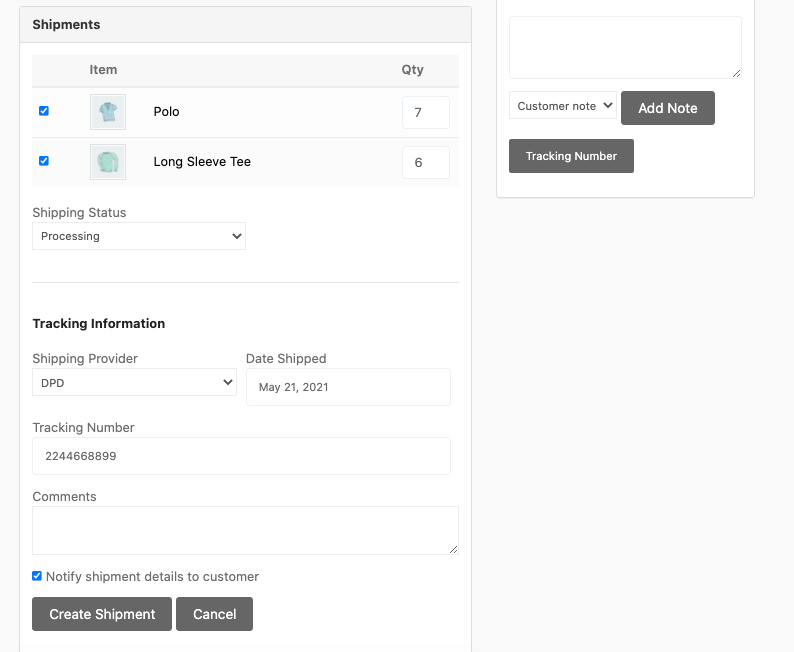Screen dimensions: 794x652
Task: Edit the Polo quantity field
Action: (426, 112)
